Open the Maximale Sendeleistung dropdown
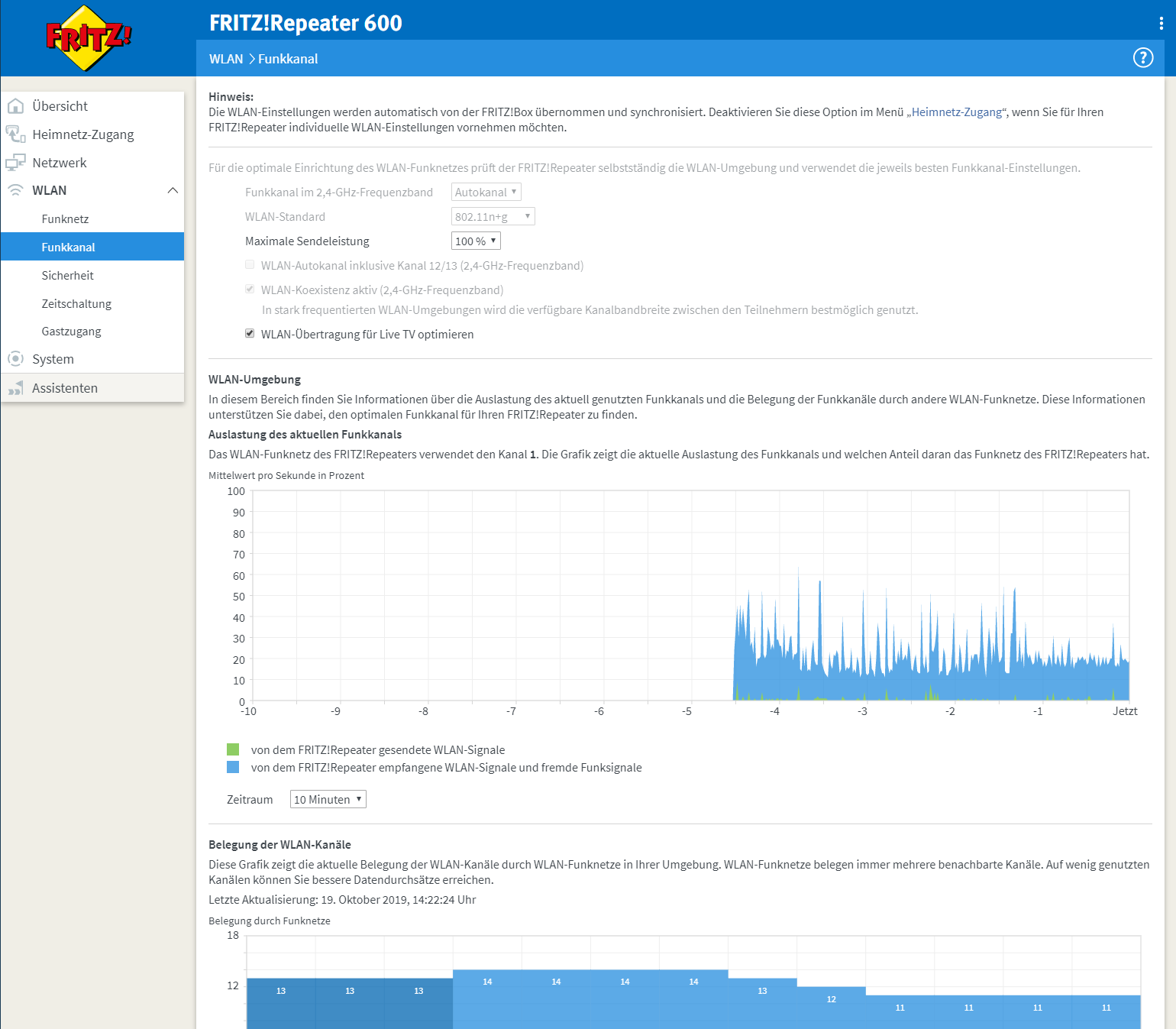 coord(476,241)
